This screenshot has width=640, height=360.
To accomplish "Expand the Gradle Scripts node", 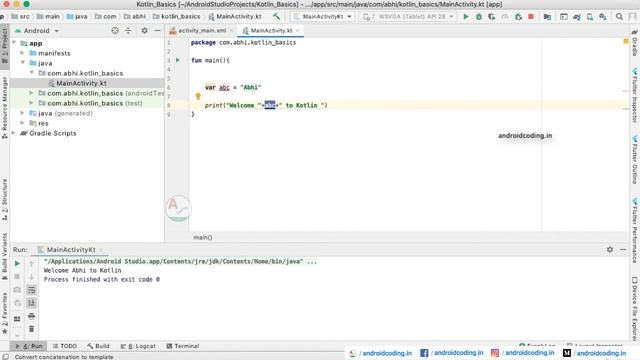I will click(13, 133).
